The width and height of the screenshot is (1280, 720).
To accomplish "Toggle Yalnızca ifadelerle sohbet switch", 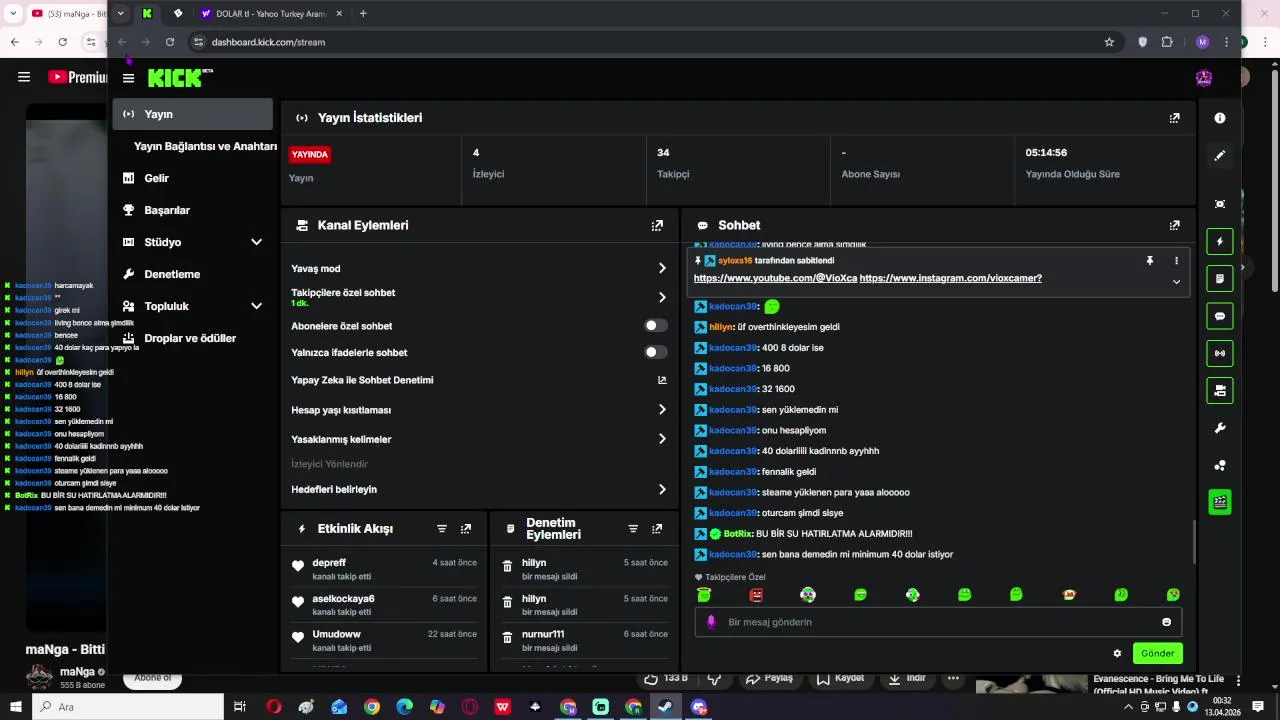I will [x=656, y=352].
